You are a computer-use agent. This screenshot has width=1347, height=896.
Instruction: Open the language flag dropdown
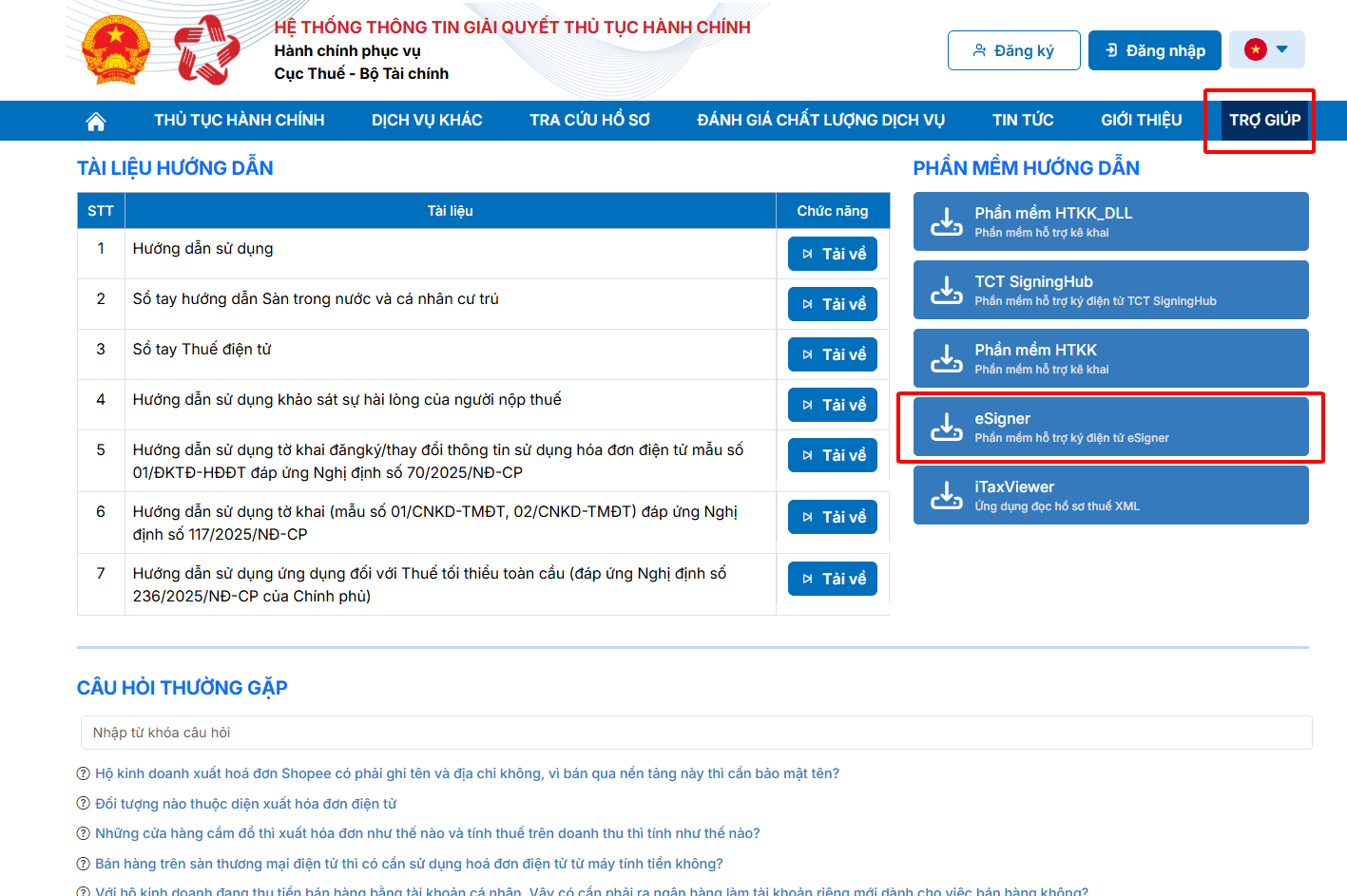click(1266, 49)
